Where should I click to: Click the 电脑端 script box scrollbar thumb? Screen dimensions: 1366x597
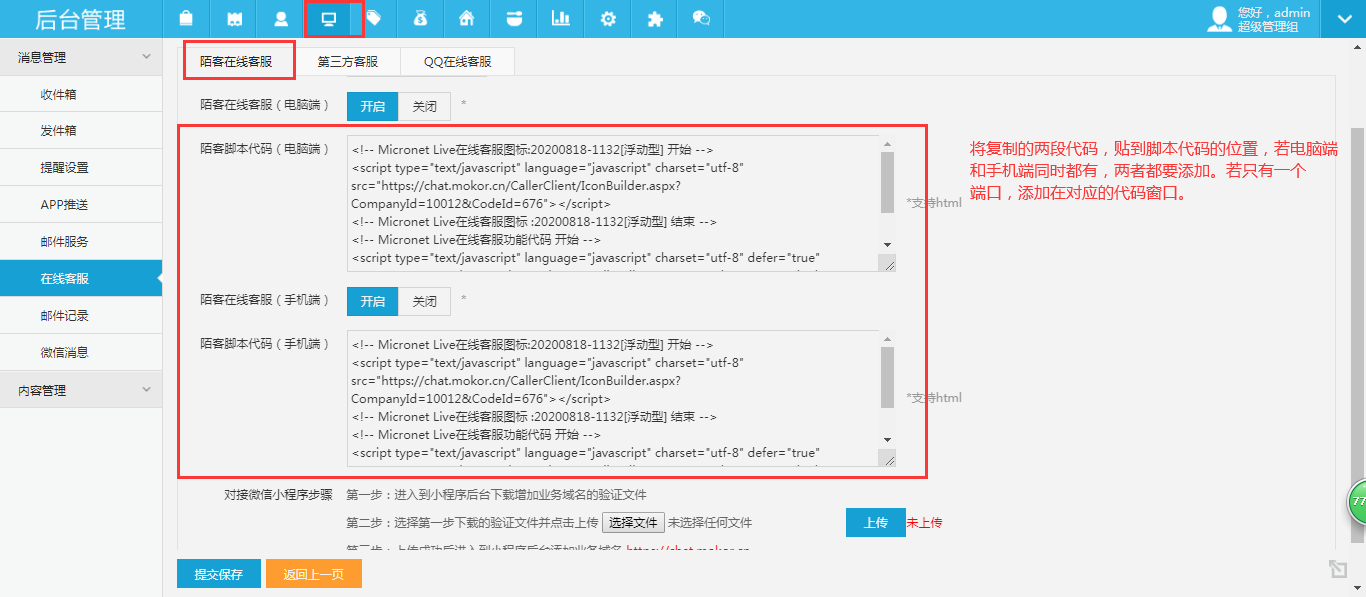tap(887, 182)
